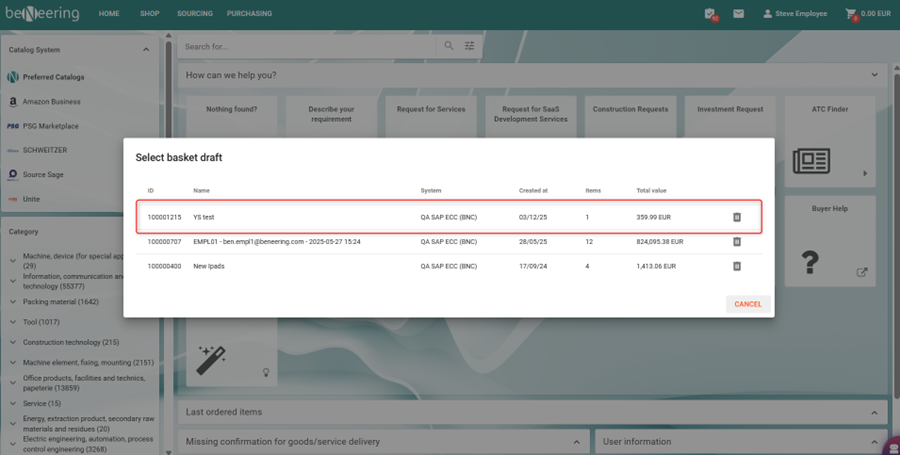This screenshot has height=455, width=900.
Task: Click the search magnifier icon
Action: (x=449, y=46)
